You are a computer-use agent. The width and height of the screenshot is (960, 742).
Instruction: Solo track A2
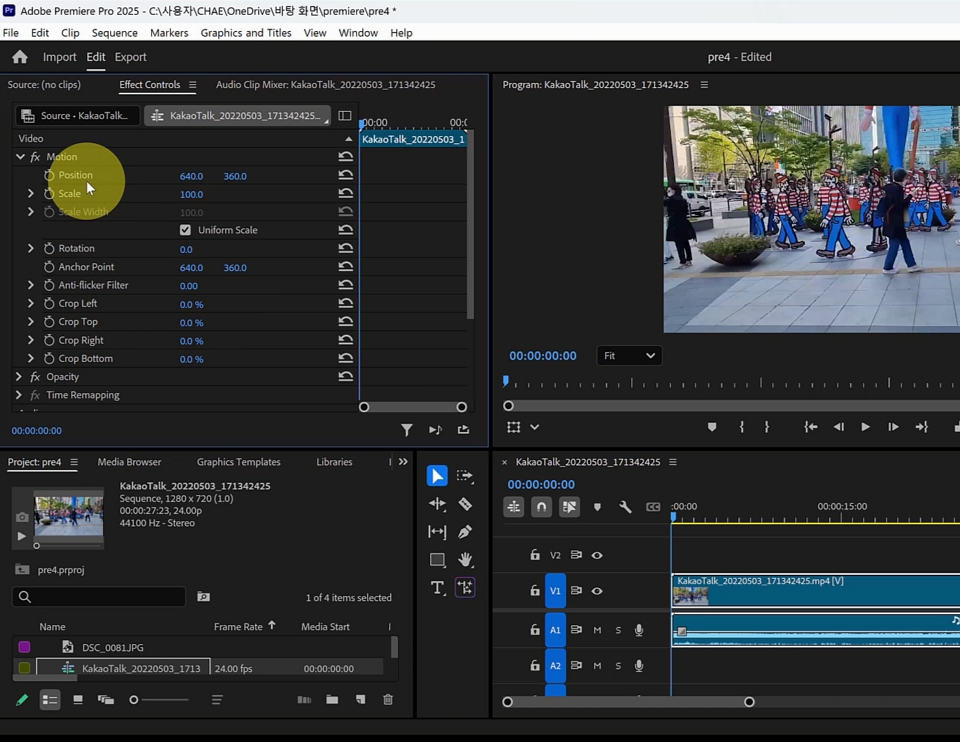[x=618, y=665]
